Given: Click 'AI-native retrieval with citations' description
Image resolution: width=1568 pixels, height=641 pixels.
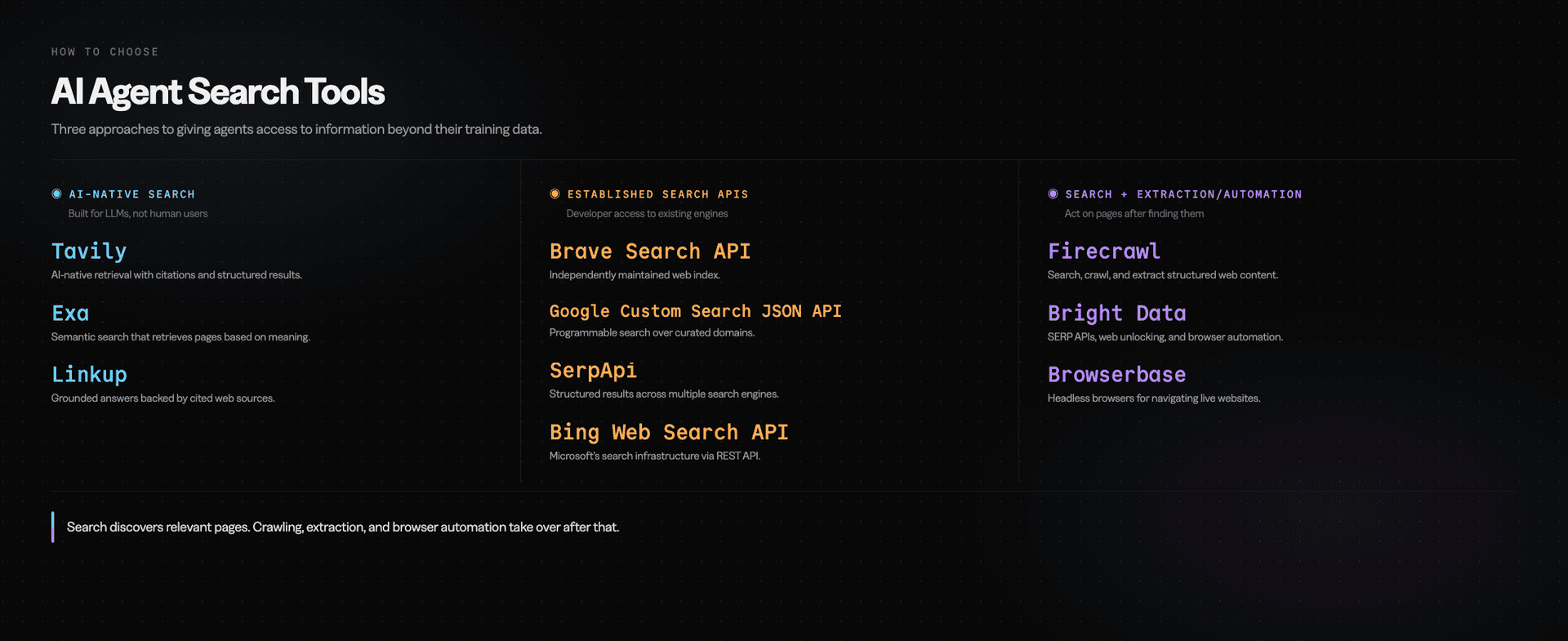Looking at the screenshot, I should coord(176,275).
